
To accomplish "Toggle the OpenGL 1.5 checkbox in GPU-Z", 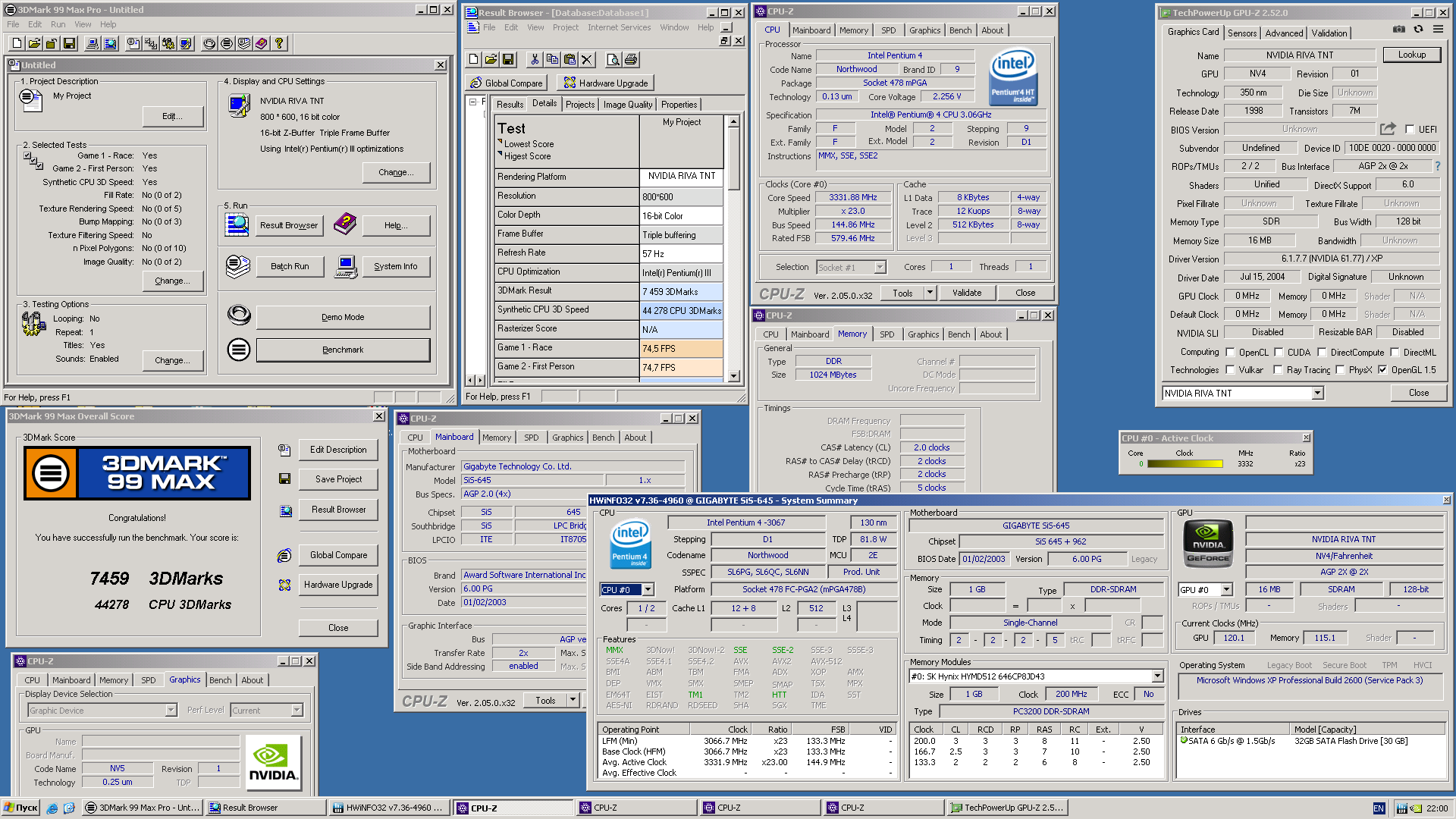I will click(x=1382, y=370).
